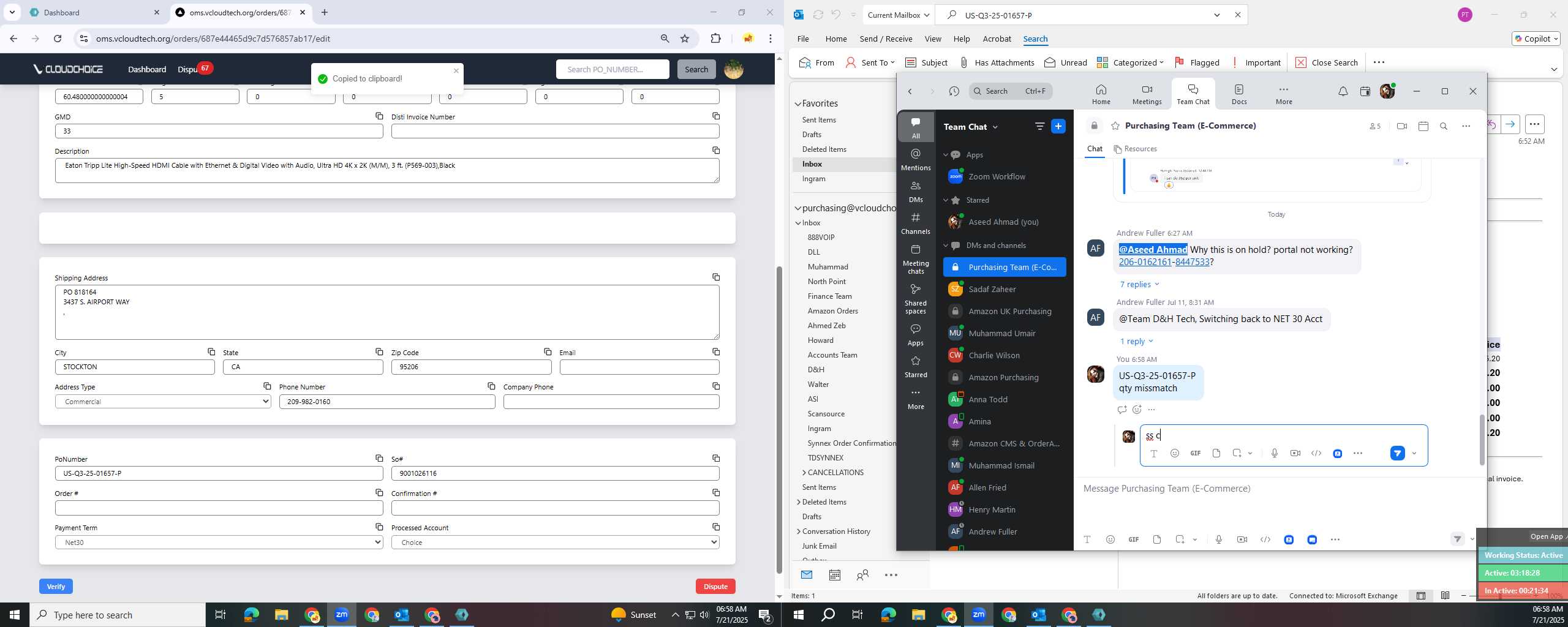Copy the Zip Code value
Viewport: 1568px width, 627px height.
[547, 351]
